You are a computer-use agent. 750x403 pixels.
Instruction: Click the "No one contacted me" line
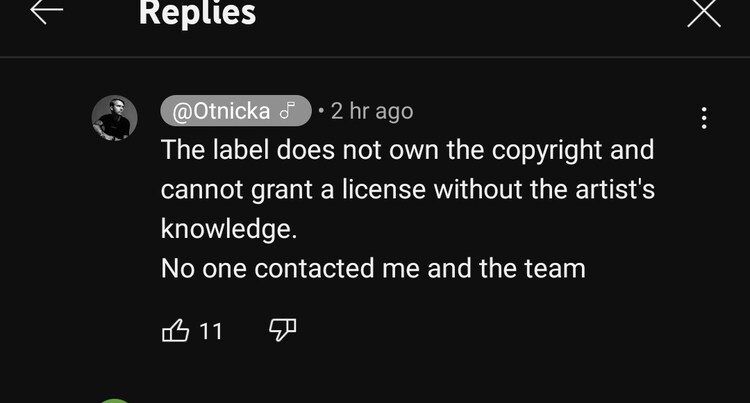[373, 268]
